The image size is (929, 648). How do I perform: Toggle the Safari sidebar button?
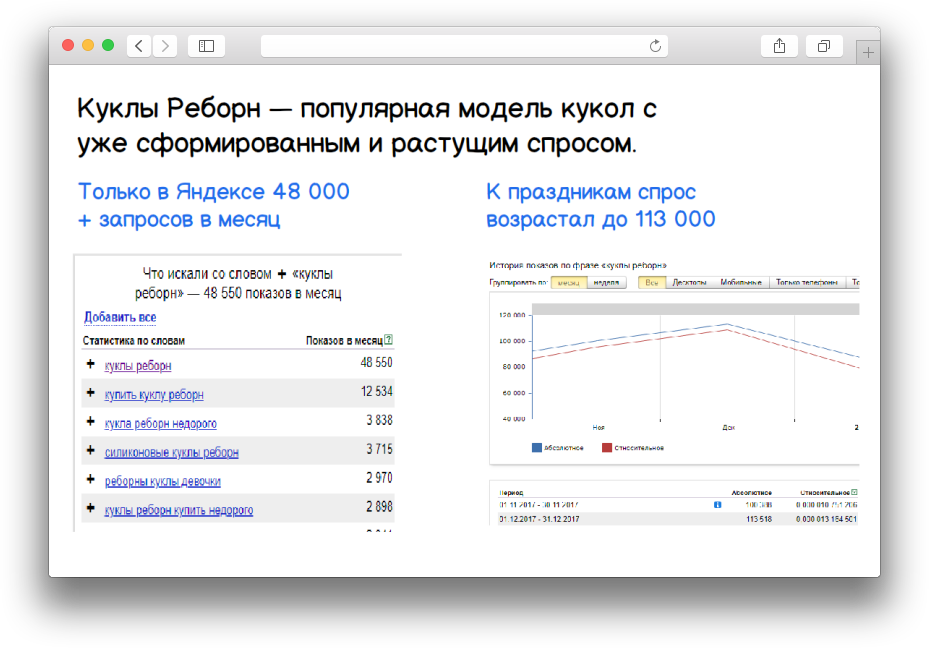[x=206, y=46]
